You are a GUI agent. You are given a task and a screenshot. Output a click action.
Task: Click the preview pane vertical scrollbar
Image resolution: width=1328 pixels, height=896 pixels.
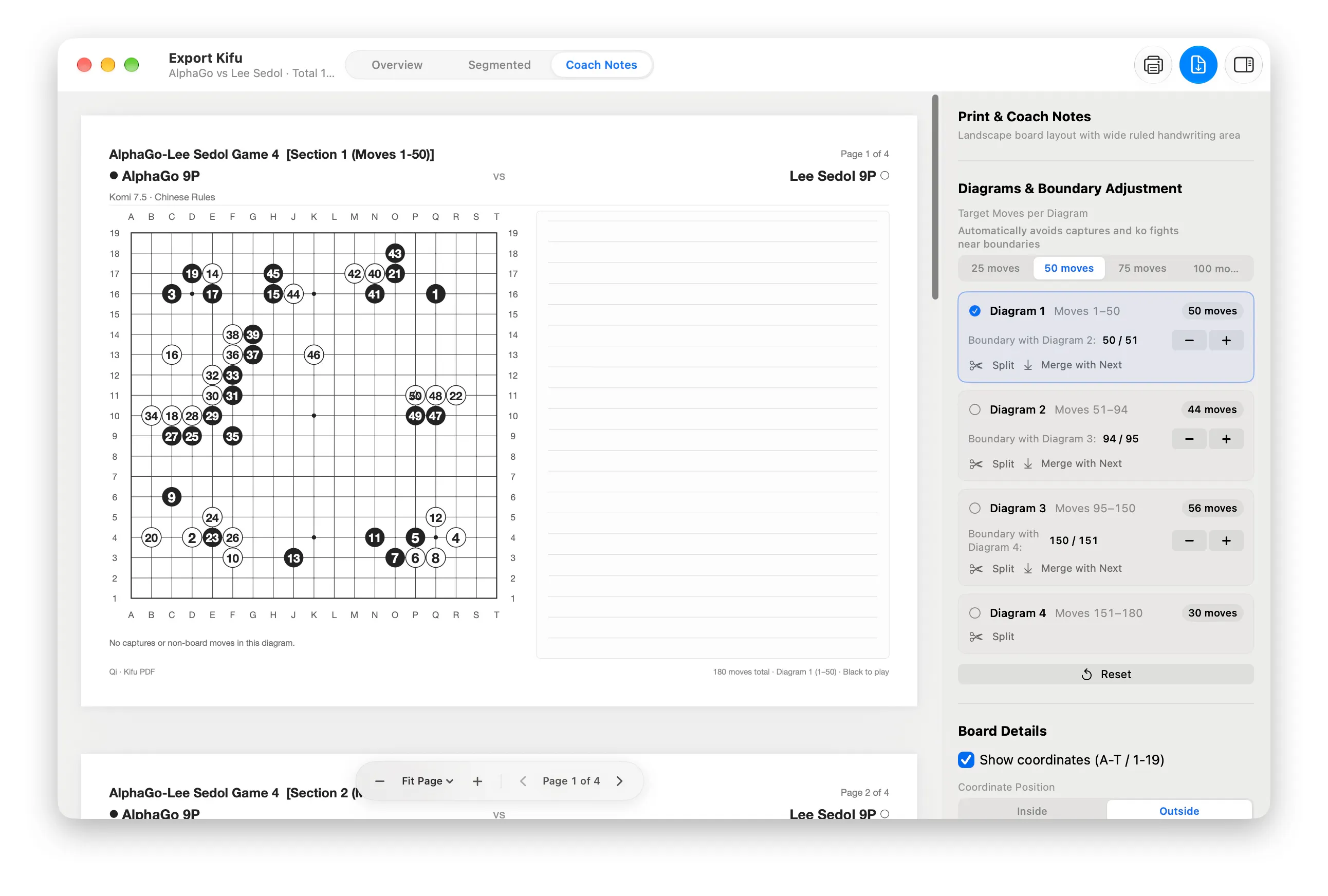coord(935,197)
